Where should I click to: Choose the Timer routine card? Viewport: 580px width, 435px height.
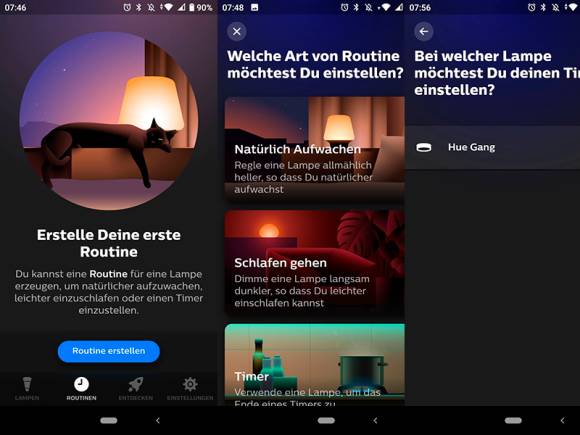coord(314,365)
